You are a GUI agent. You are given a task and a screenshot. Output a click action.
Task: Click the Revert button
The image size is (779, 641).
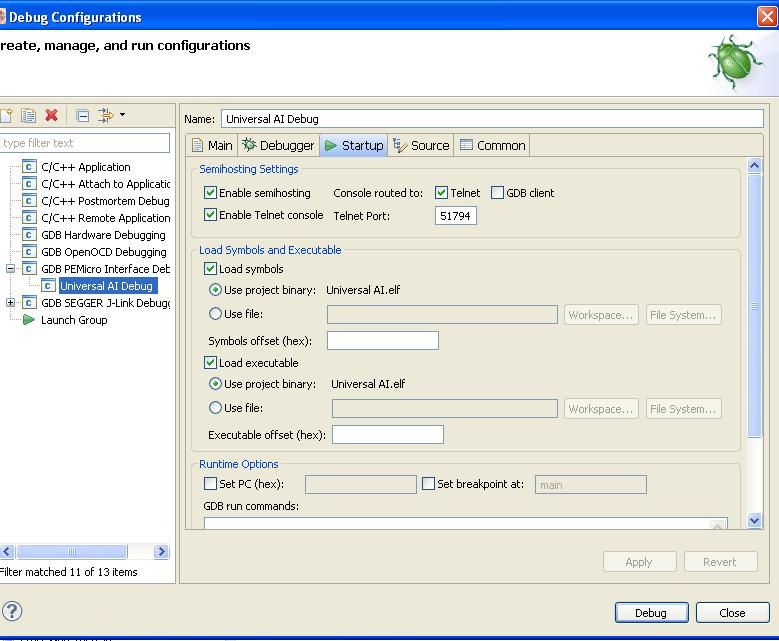coord(720,561)
